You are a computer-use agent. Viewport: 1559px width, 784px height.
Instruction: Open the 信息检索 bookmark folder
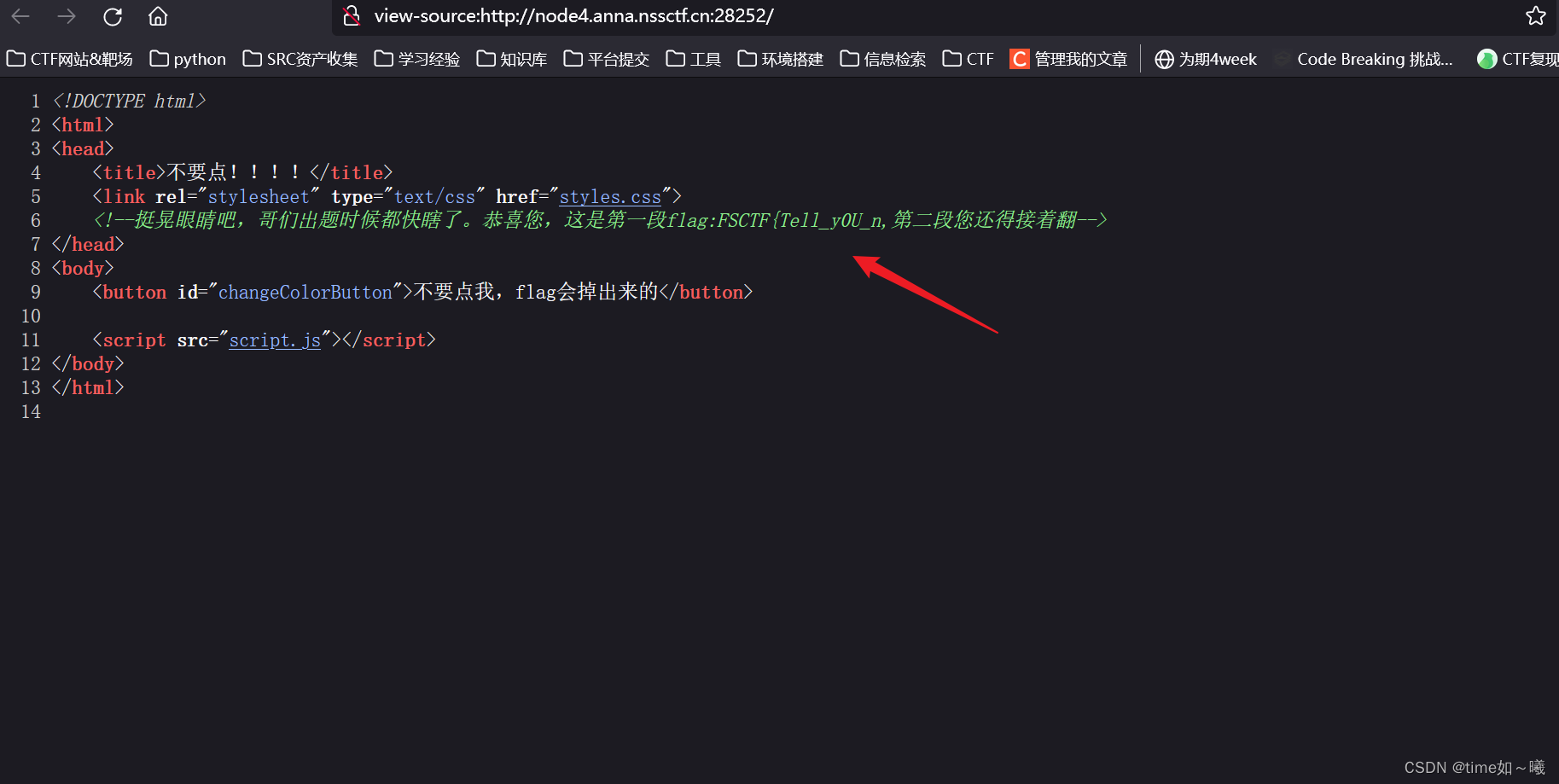click(x=883, y=59)
